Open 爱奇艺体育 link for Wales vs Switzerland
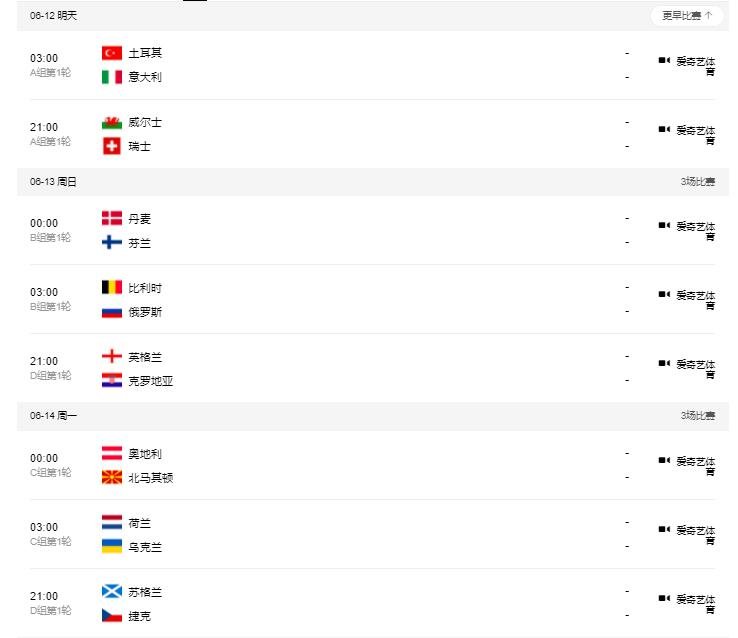The image size is (738, 638). tap(696, 134)
